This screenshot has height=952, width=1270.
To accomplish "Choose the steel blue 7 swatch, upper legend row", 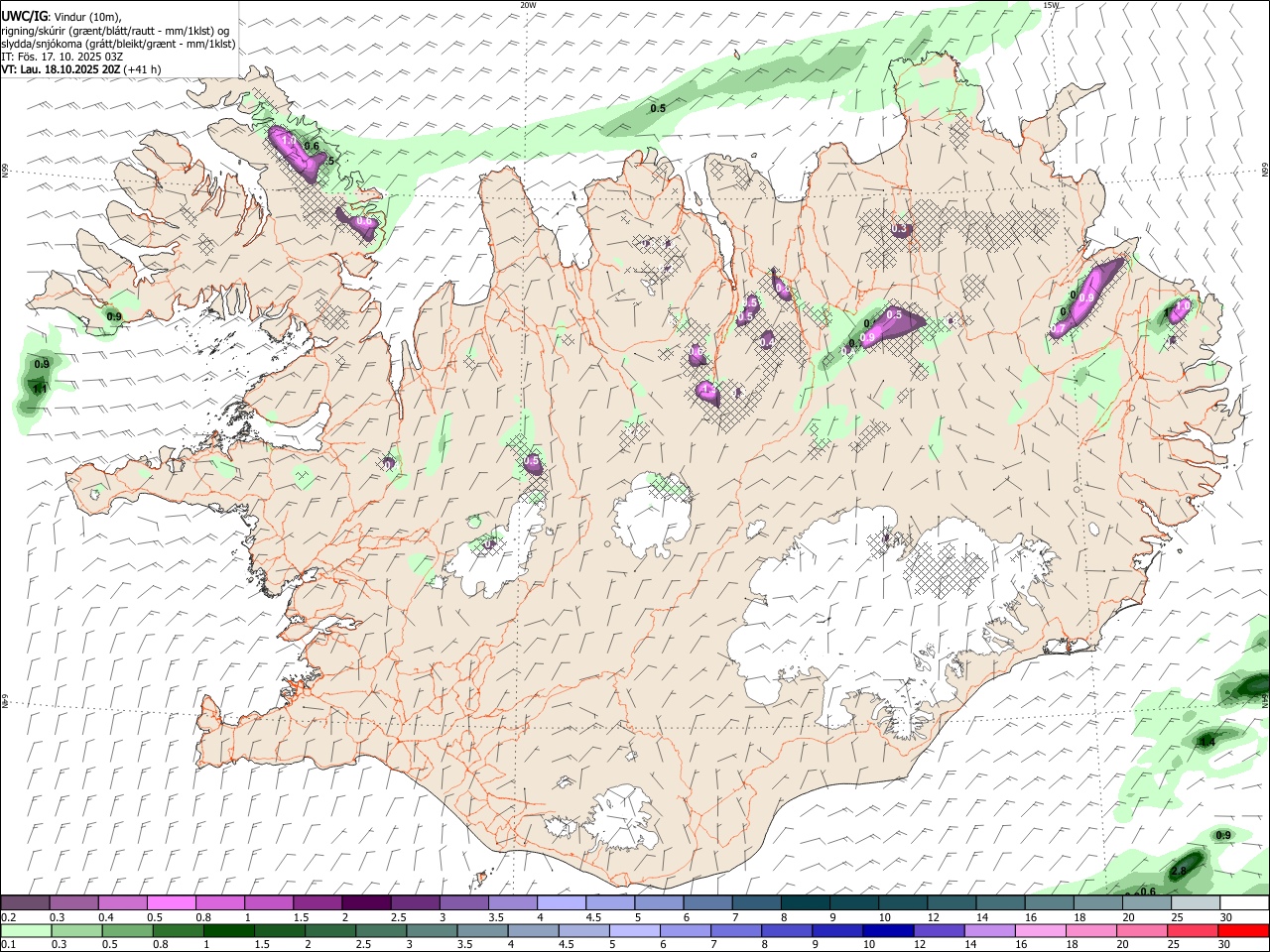I will [x=756, y=903].
